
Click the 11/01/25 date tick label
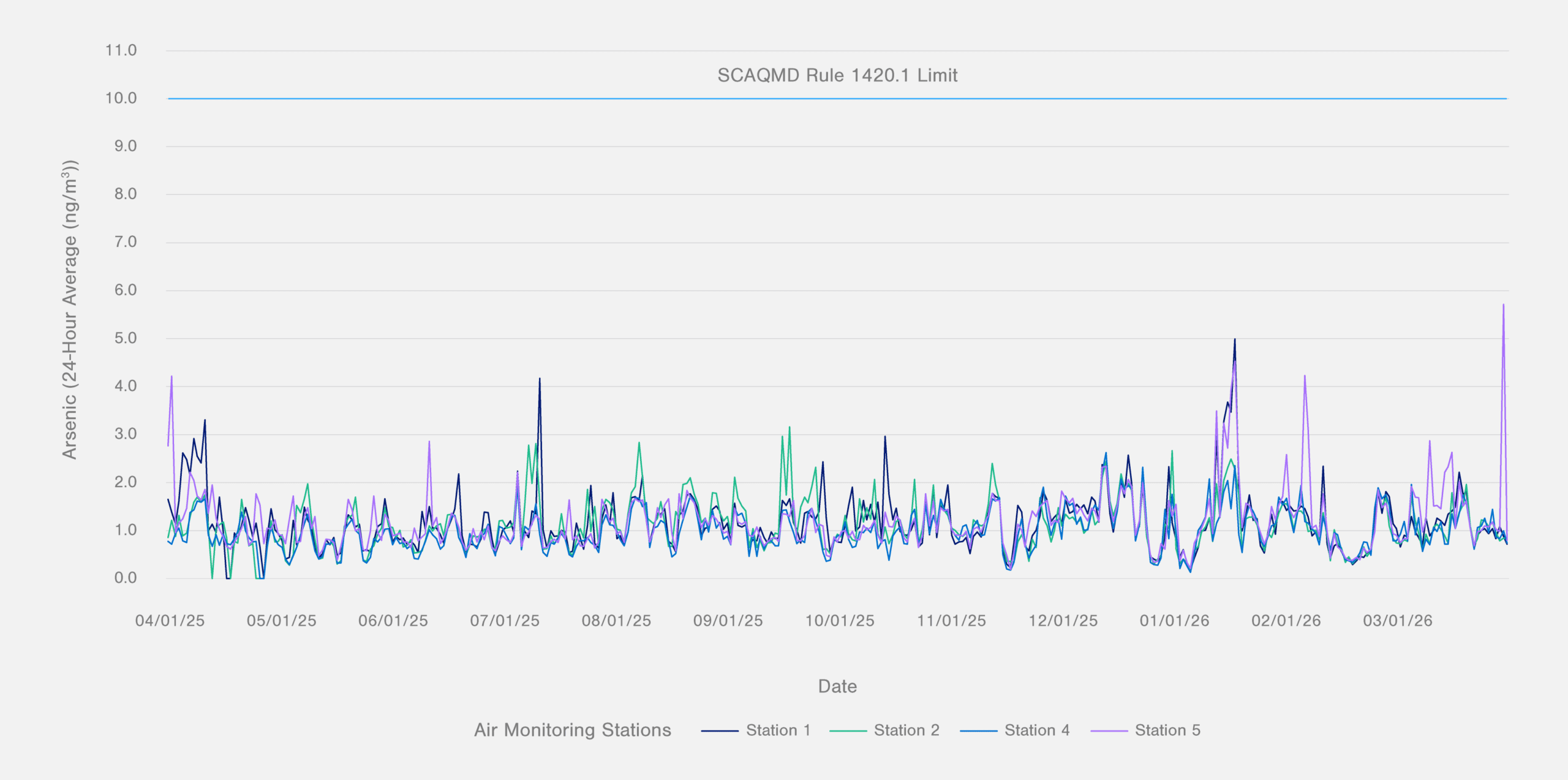click(951, 621)
